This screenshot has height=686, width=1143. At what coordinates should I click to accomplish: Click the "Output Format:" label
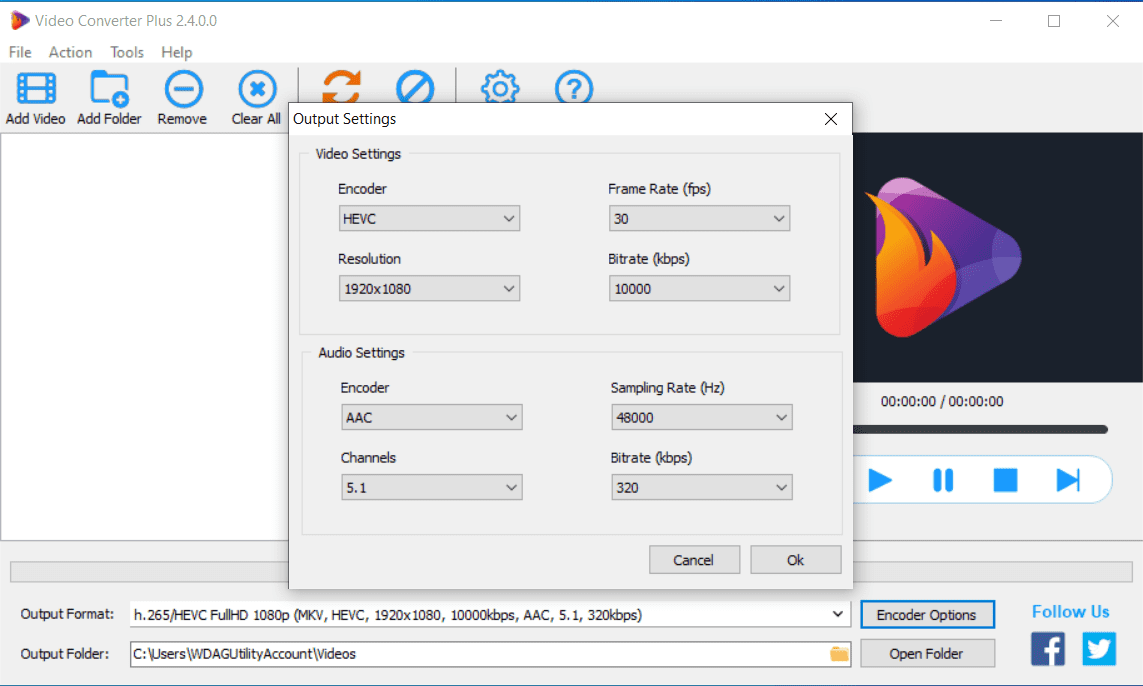point(67,614)
